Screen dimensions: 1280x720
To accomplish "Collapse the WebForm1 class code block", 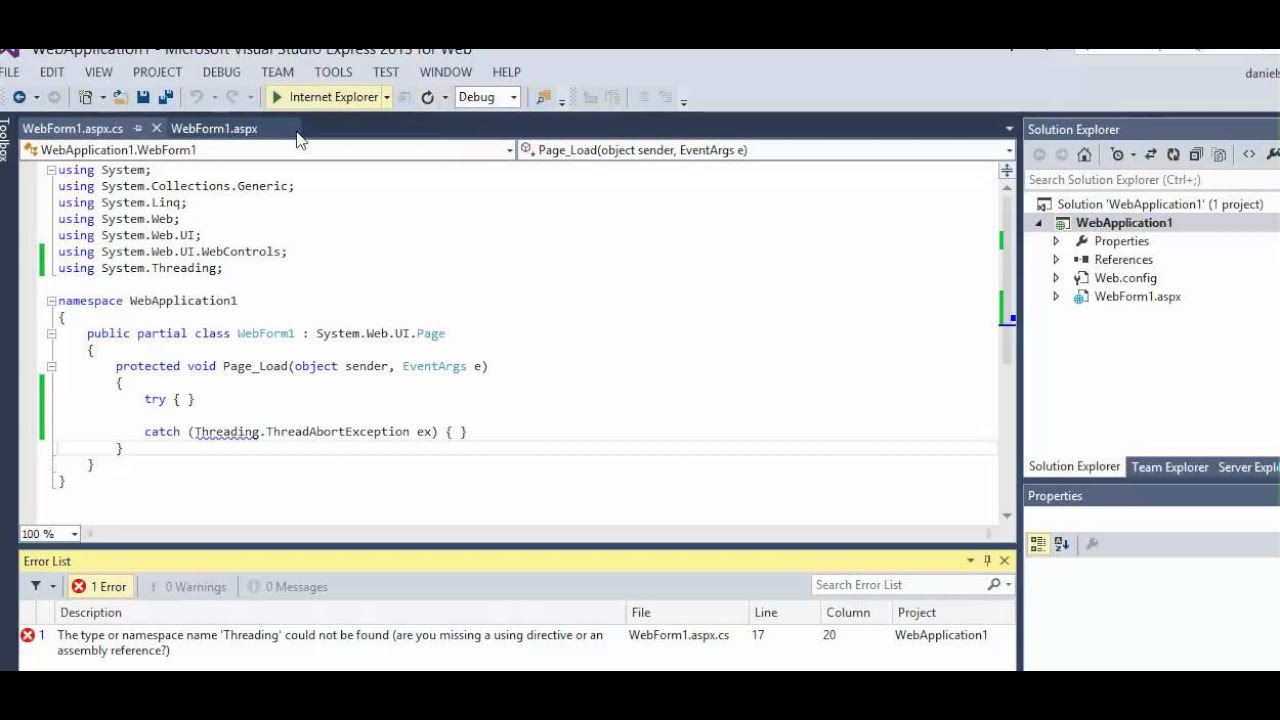I will (51, 334).
